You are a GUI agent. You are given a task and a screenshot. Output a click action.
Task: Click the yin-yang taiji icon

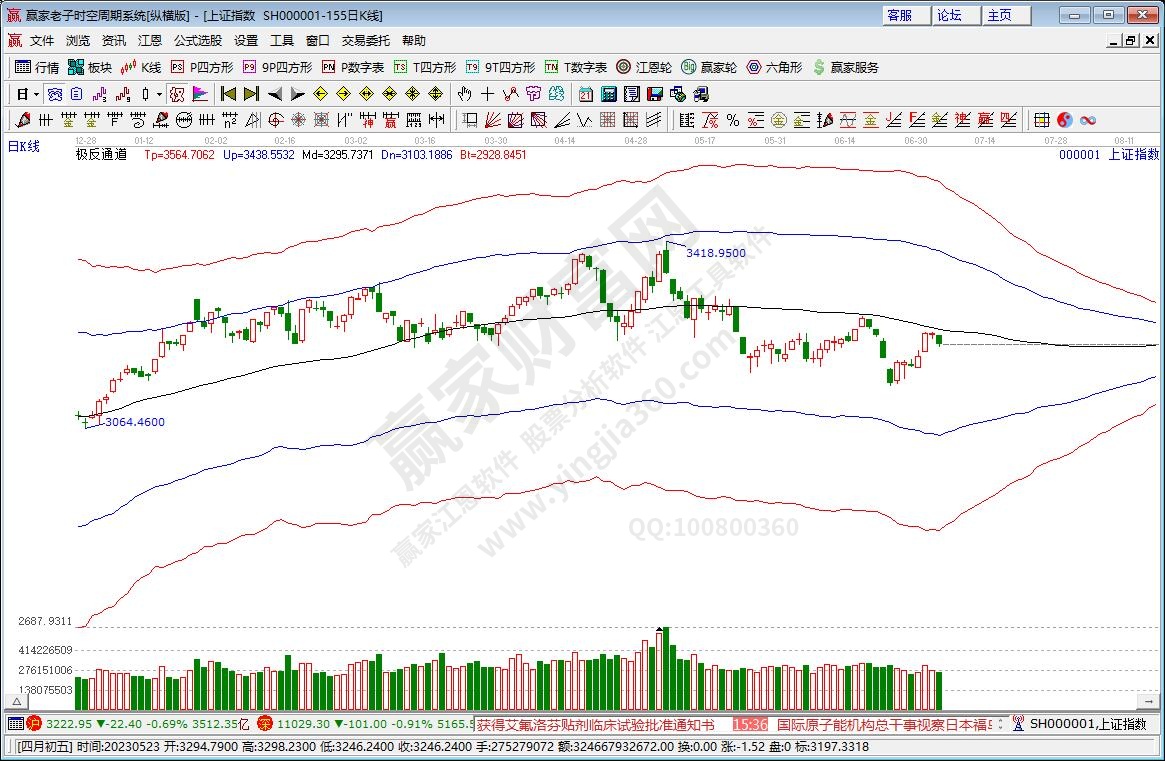tap(1064, 120)
